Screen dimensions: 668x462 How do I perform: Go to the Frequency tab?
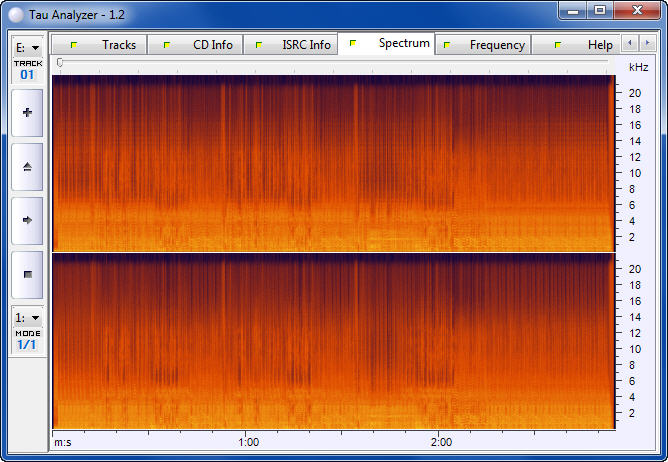click(x=485, y=45)
